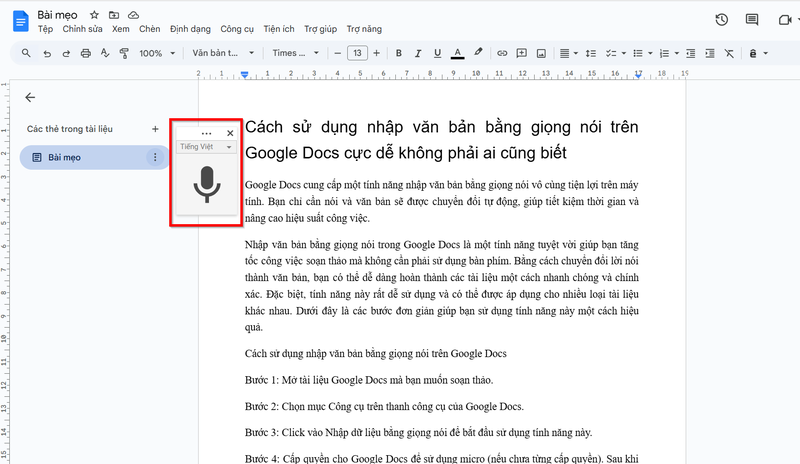Open the Trợ năng menu
Screen dimensions: 800x464
coord(364,29)
